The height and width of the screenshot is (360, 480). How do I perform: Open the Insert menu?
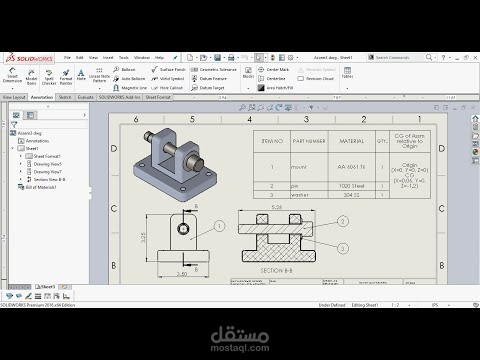pos(108,58)
